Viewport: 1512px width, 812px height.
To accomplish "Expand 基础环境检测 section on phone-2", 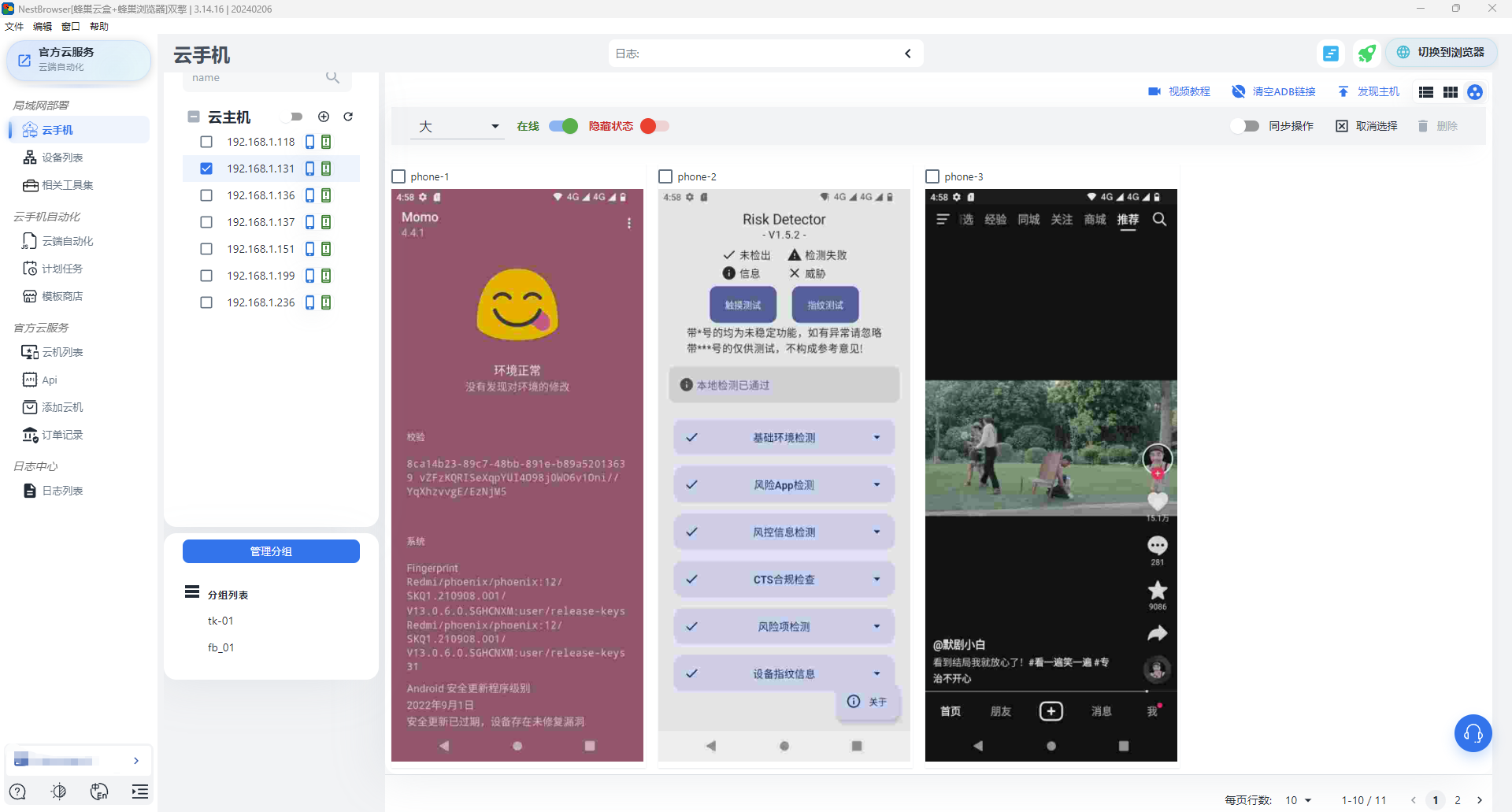I will 877,437.
